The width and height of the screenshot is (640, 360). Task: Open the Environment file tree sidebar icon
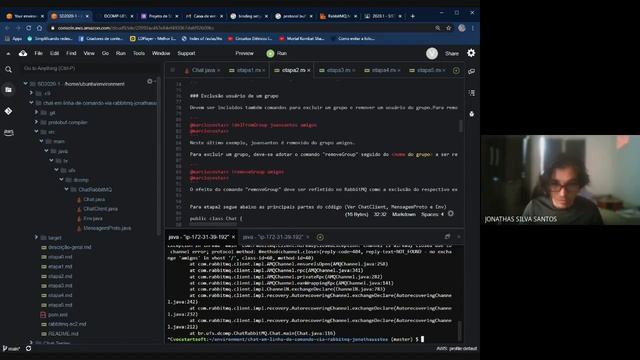(x=8, y=90)
